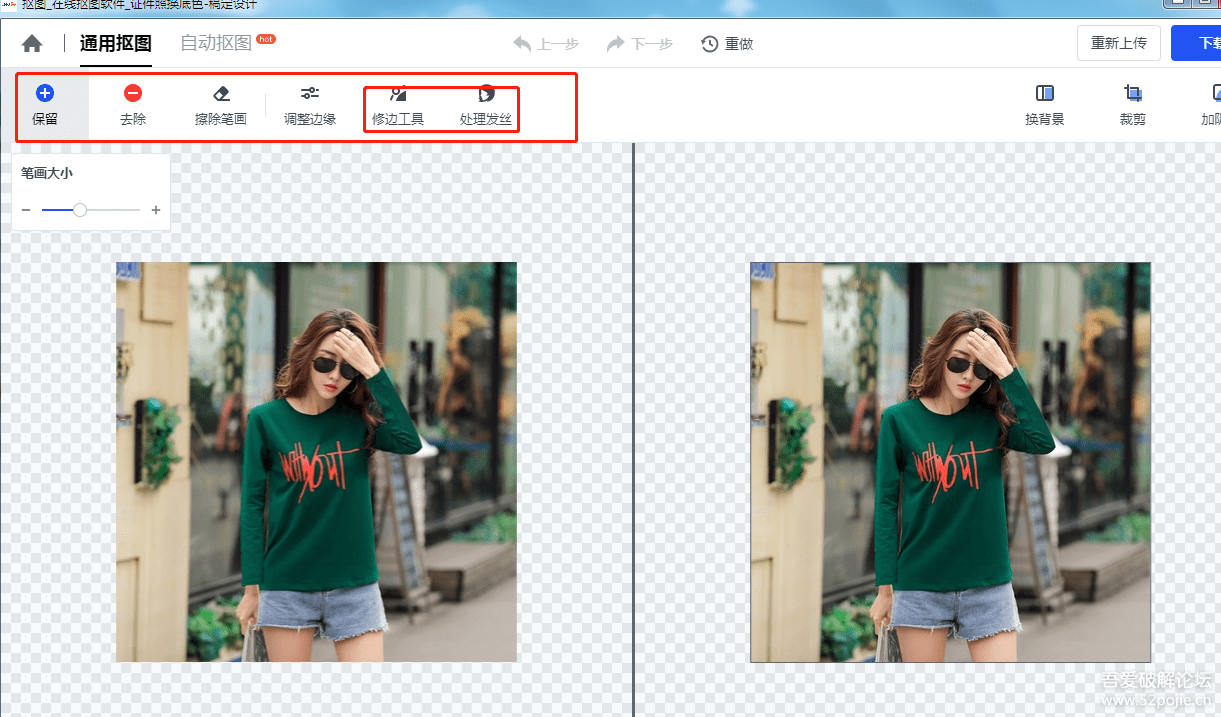Screen dimensions: 1221x717
Task: Click the home icon
Action: pos(32,44)
